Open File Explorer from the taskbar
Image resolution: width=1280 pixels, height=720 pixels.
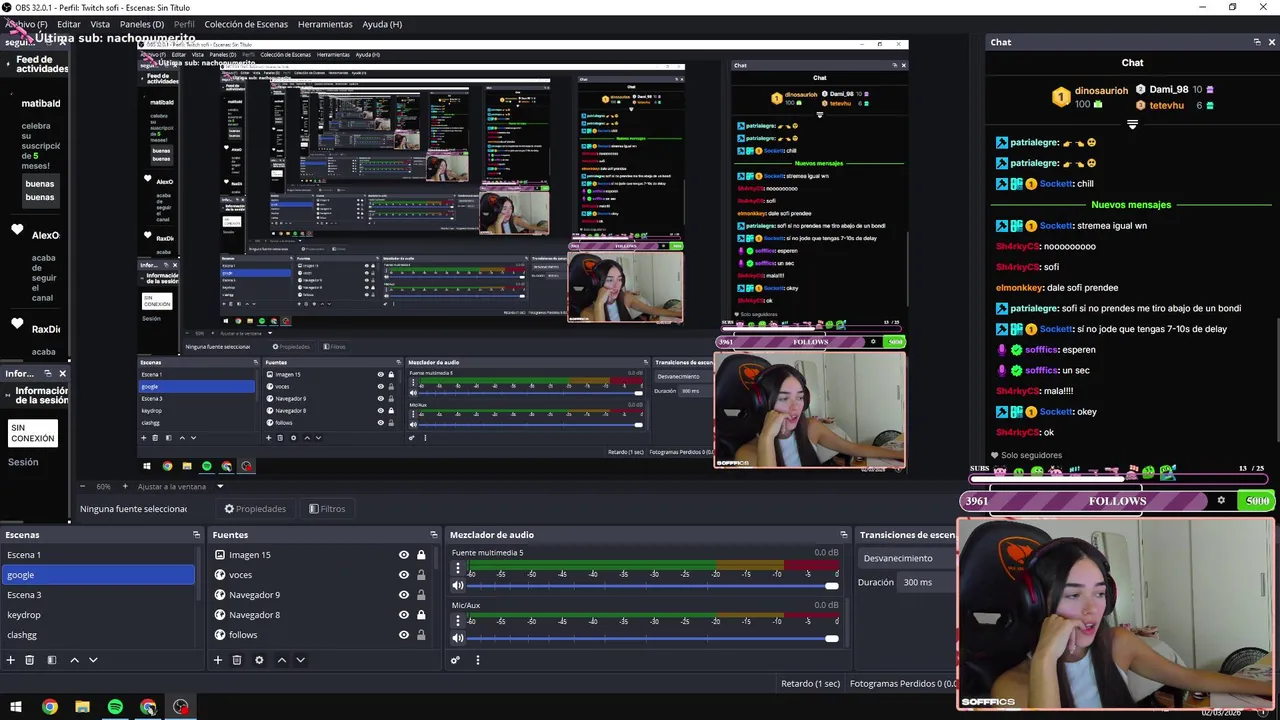point(82,707)
